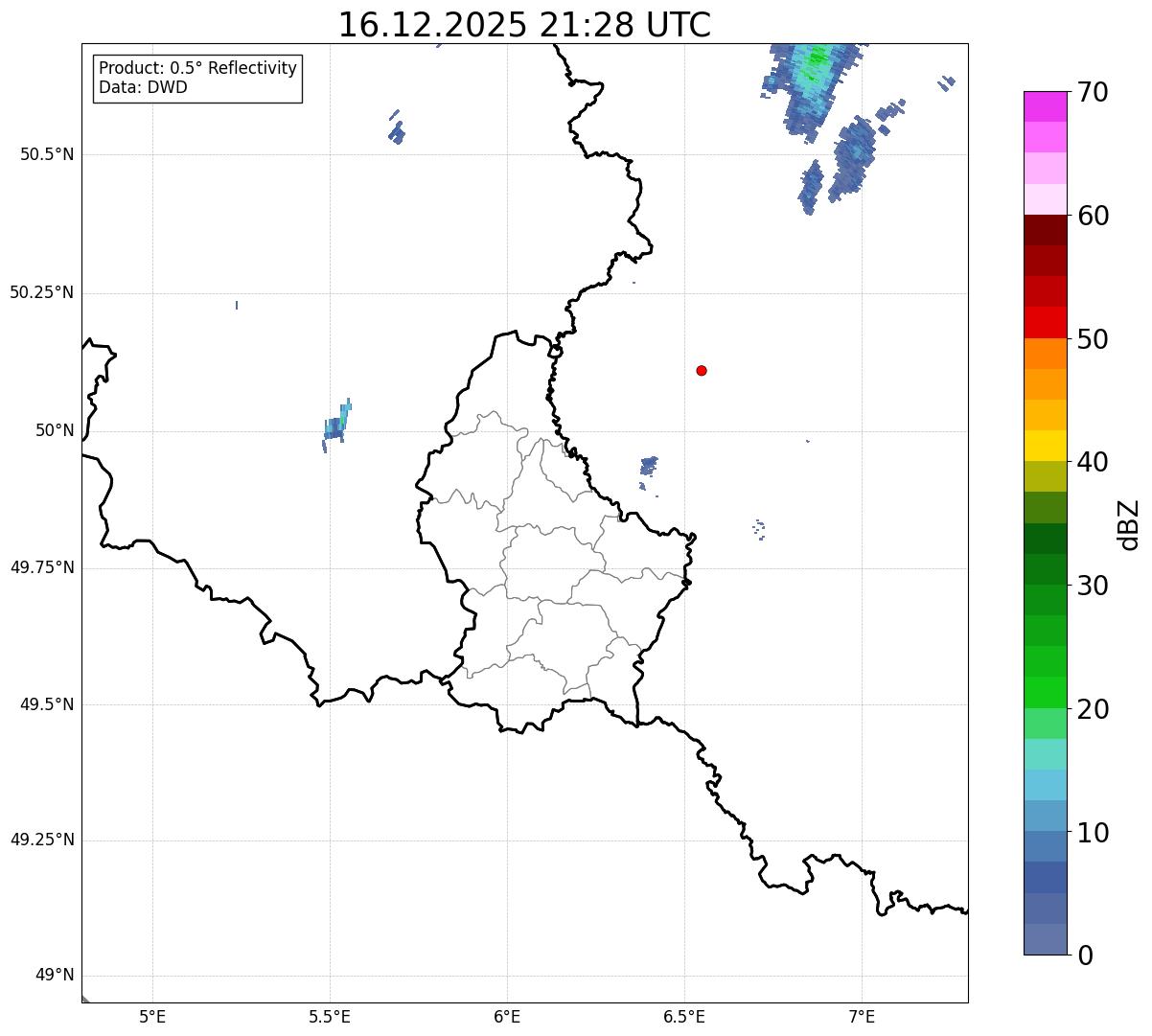Image resolution: width=1152 pixels, height=1036 pixels.
Task: Click the longitude label 6°E
Action: (507, 1016)
